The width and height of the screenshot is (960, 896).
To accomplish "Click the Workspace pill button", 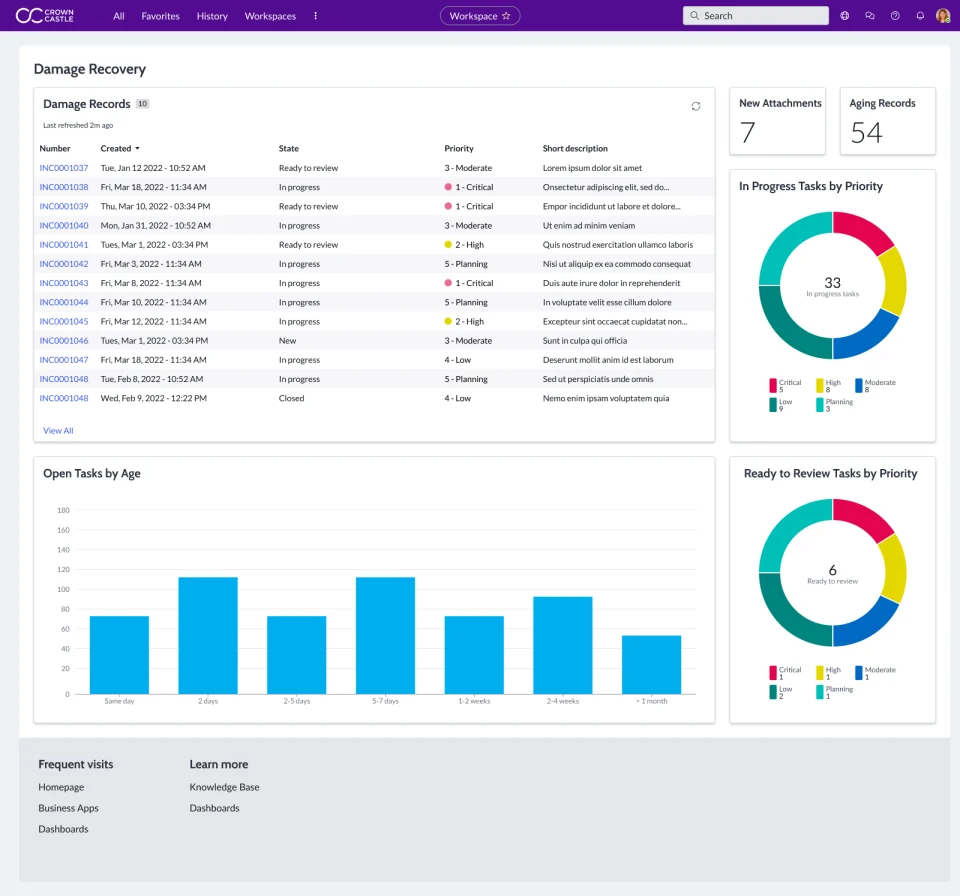I will click(480, 16).
